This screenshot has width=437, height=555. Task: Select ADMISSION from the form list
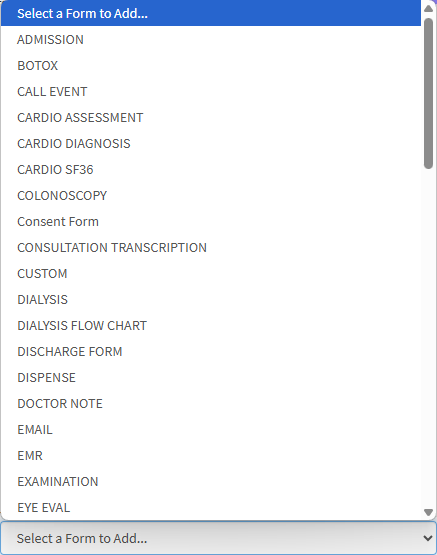pos(211,39)
